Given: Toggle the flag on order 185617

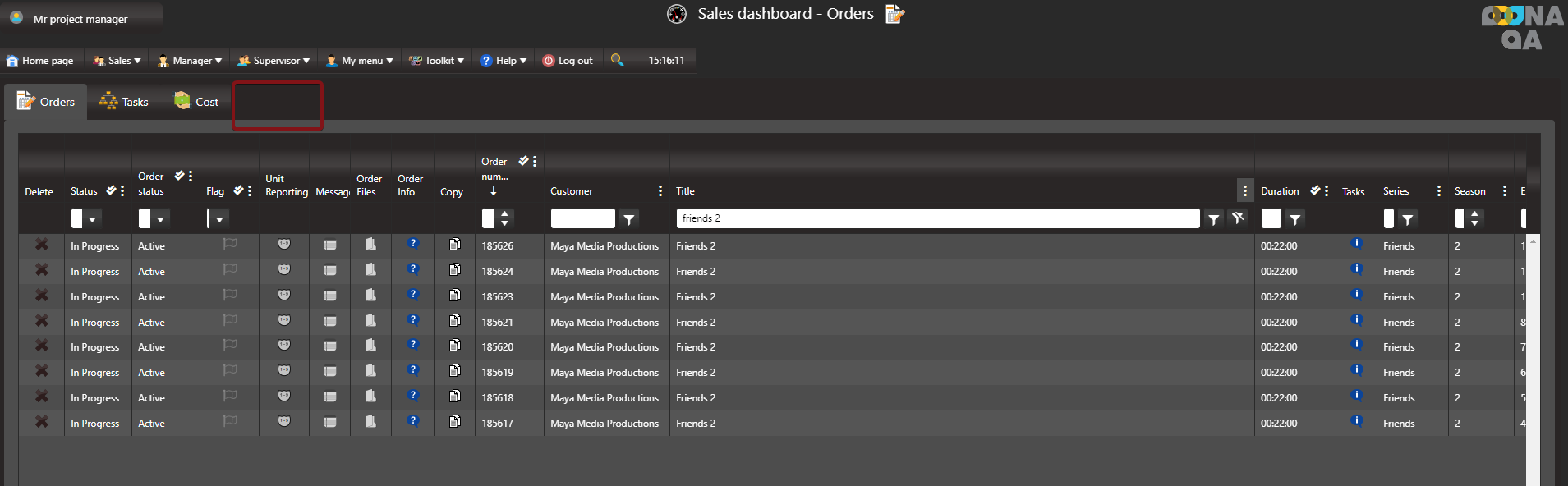Looking at the screenshot, I should coord(230,421).
